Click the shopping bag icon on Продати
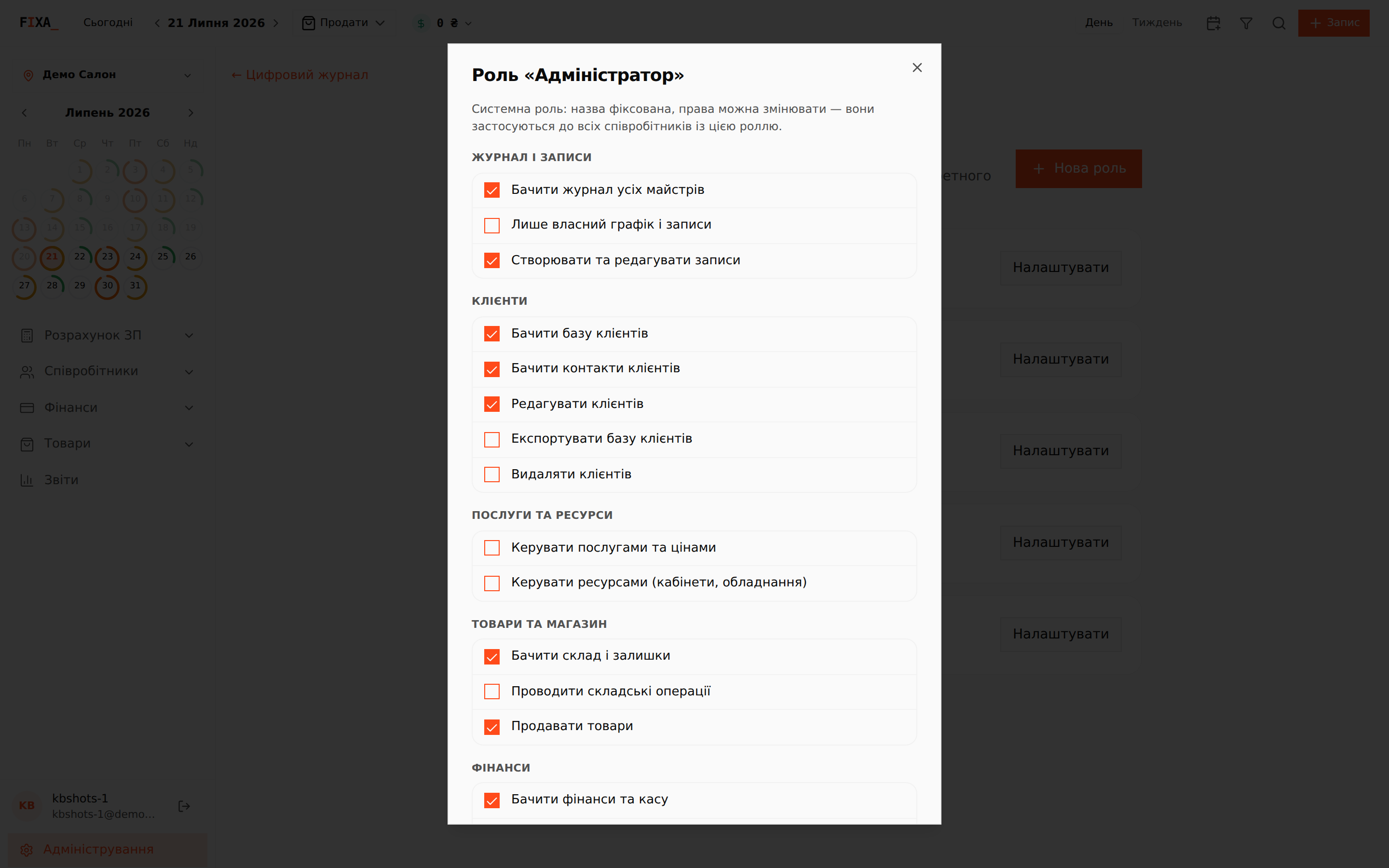1389x868 pixels. coord(309,23)
